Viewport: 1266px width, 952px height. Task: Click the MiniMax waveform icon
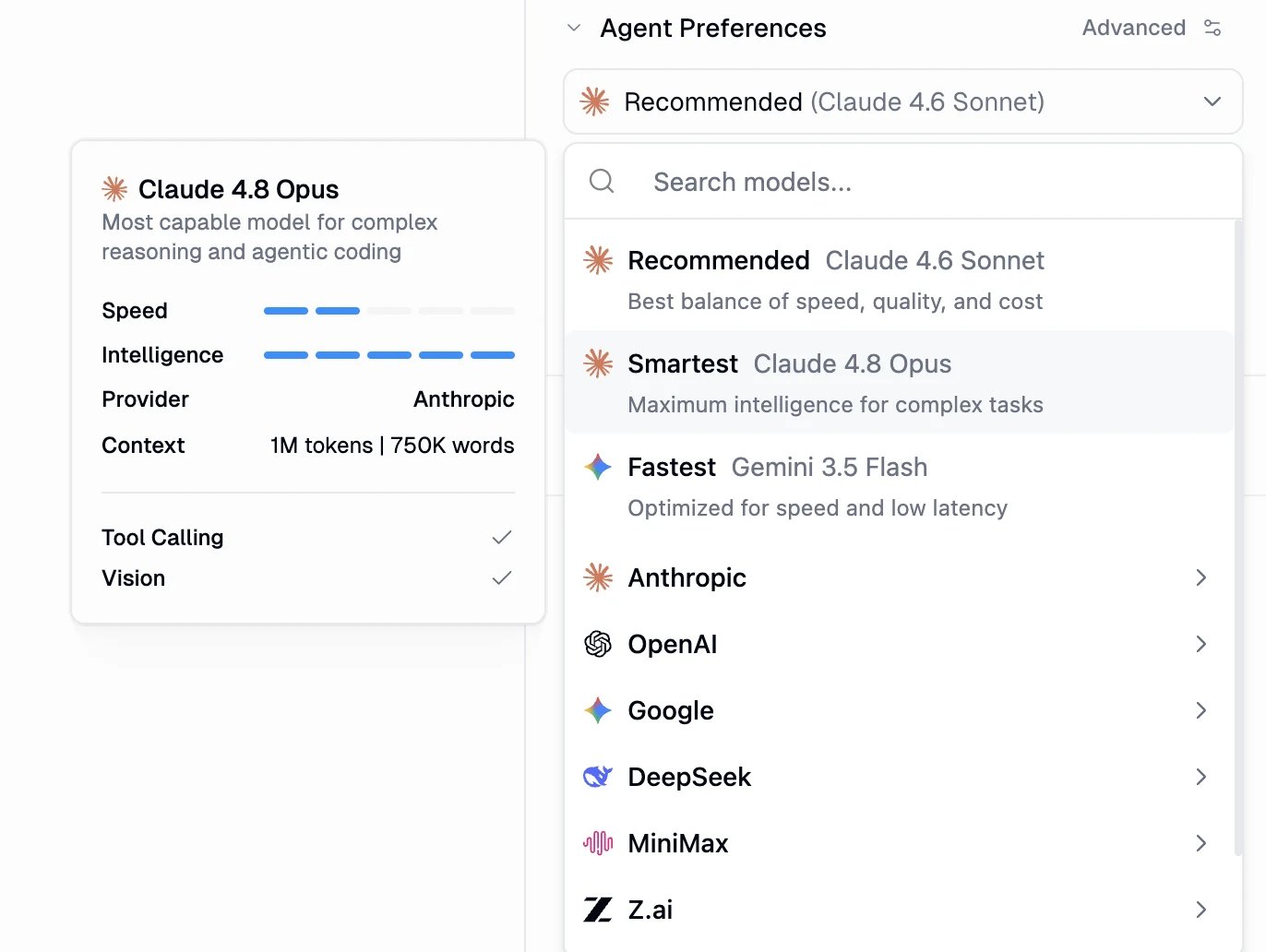[x=598, y=843]
